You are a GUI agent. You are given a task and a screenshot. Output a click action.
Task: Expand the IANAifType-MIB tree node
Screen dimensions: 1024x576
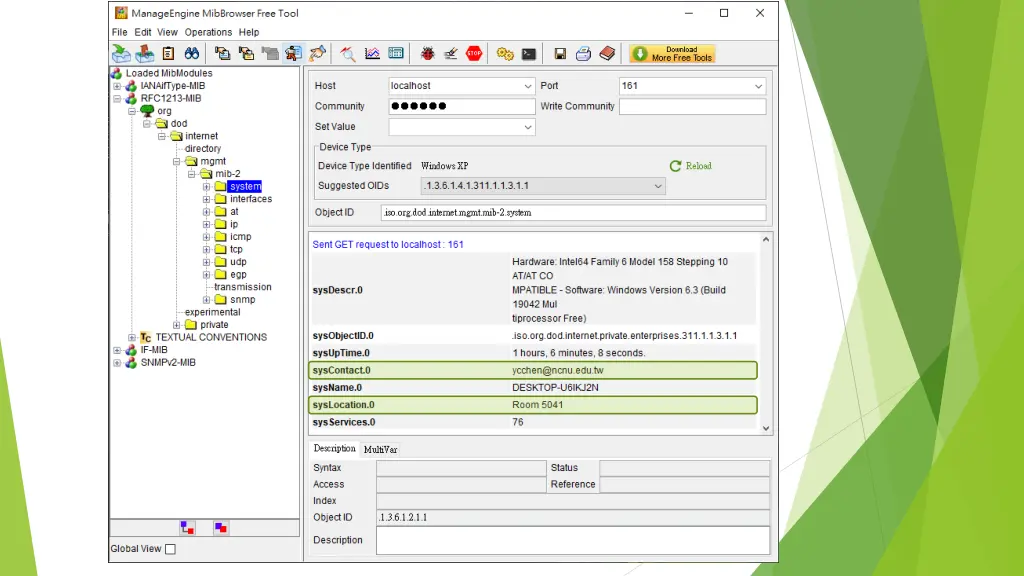tap(117, 86)
